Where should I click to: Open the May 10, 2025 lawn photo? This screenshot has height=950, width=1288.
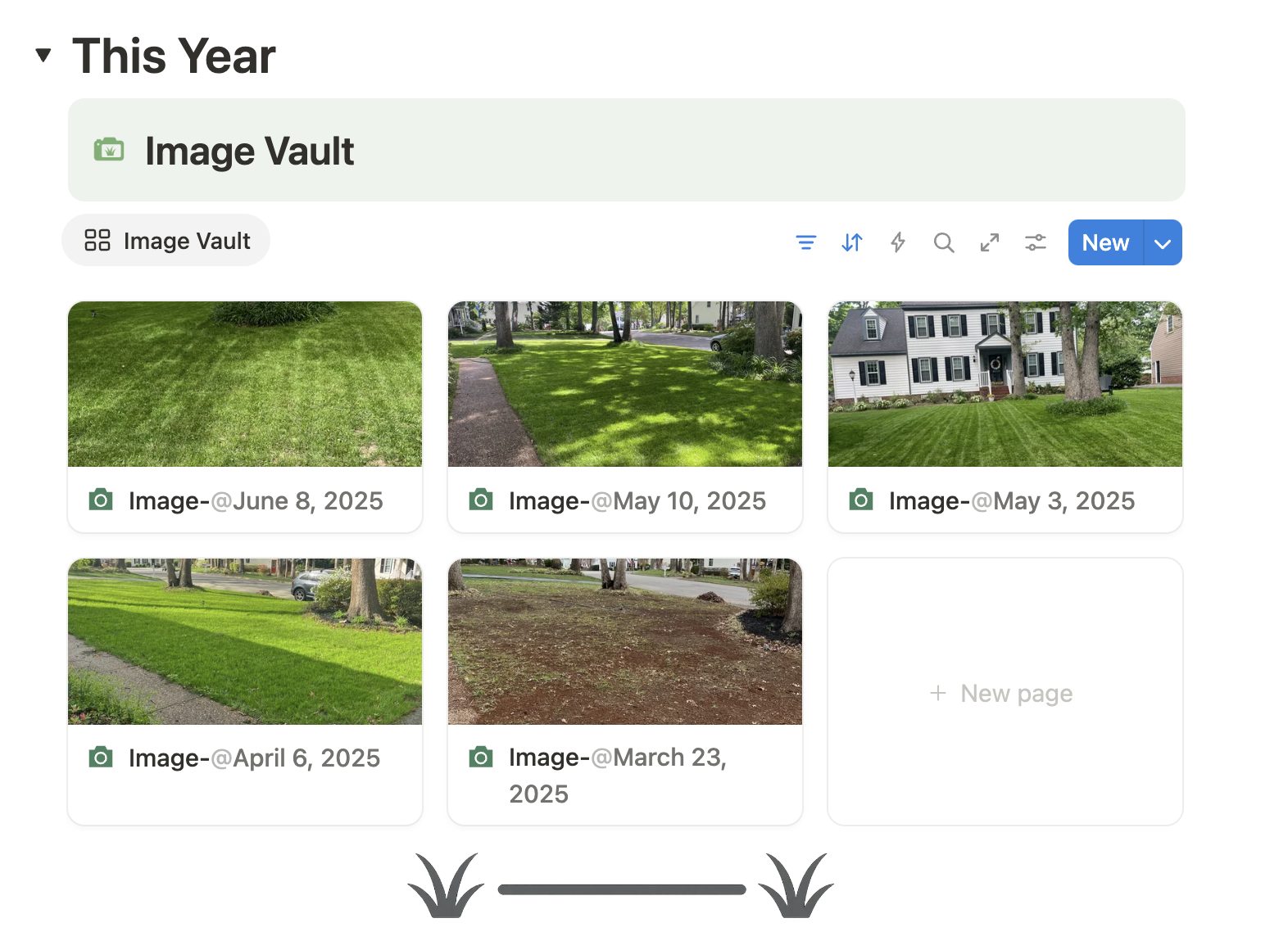pyautogui.click(x=625, y=384)
